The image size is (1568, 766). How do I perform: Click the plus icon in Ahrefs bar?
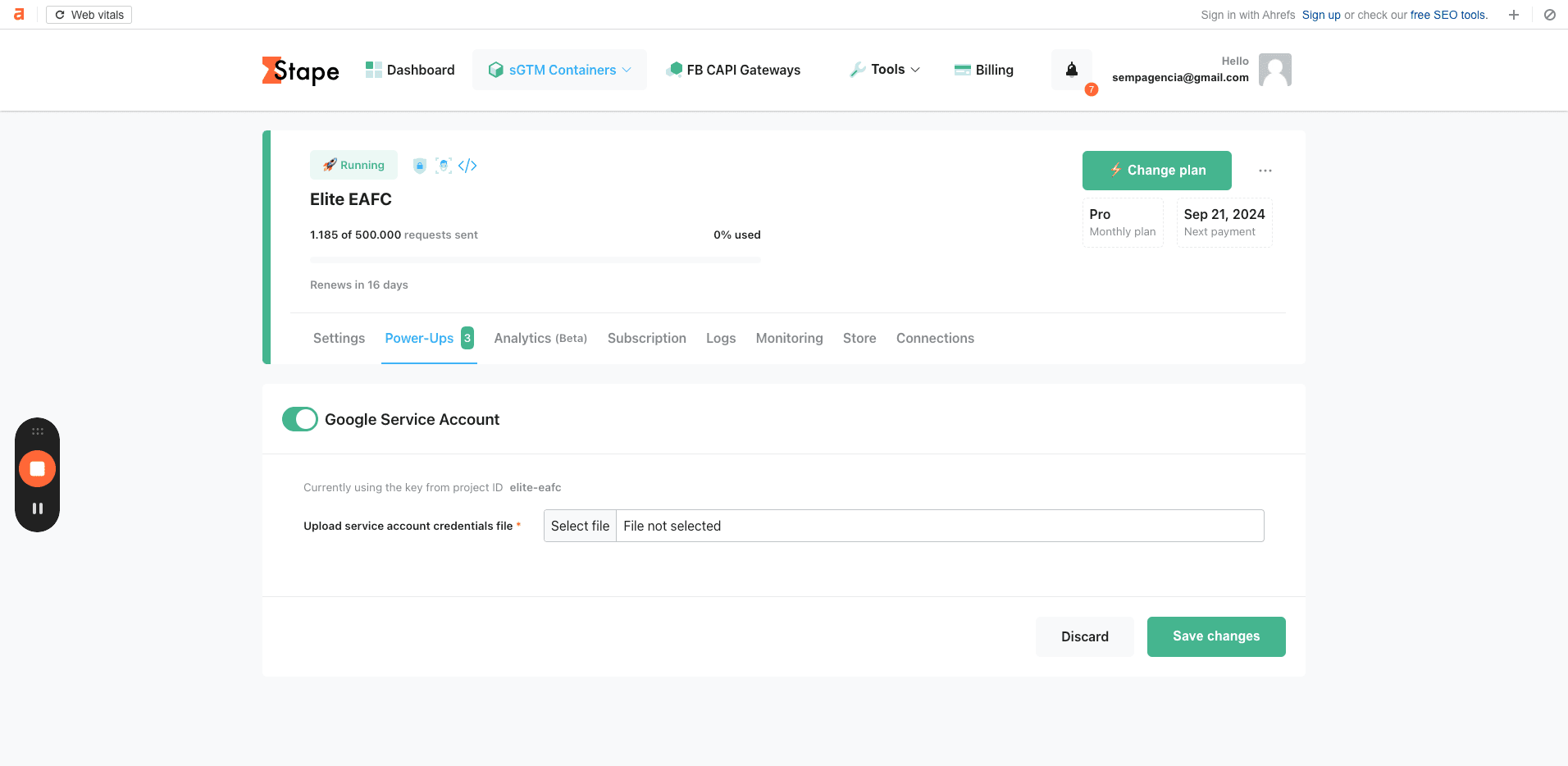point(1514,15)
